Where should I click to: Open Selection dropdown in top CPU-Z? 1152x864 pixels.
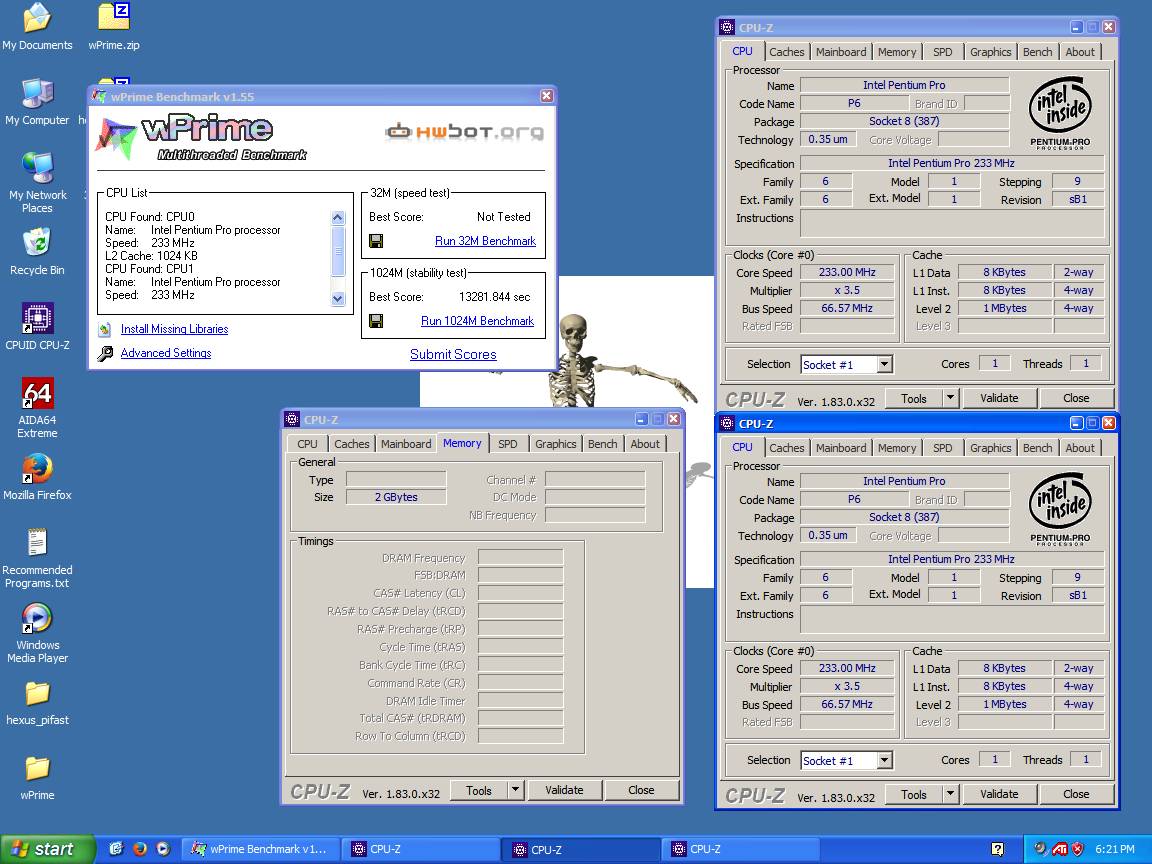[885, 364]
